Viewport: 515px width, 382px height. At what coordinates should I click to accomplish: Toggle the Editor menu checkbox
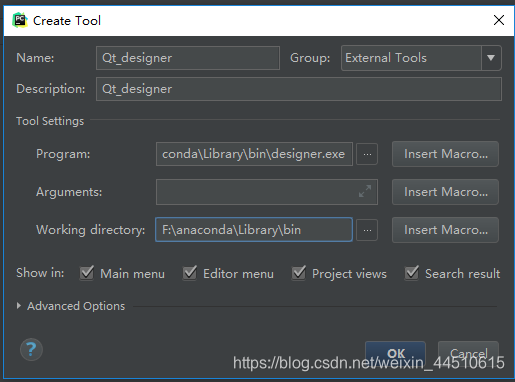190,273
